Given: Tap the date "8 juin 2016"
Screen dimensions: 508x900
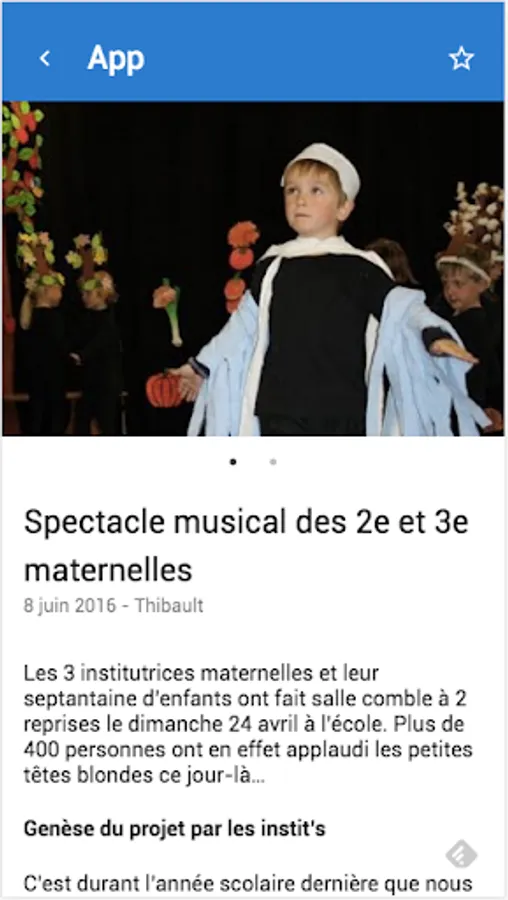Looking at the screenshot, I should (x=69, y=606).
